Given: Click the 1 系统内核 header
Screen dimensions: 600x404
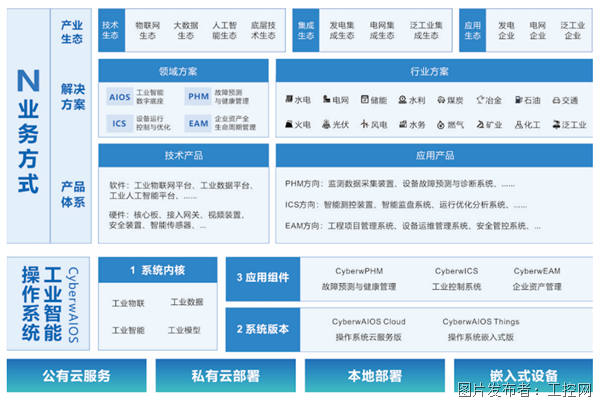Looking at the screenshot, I should click(x=158, y=270).
